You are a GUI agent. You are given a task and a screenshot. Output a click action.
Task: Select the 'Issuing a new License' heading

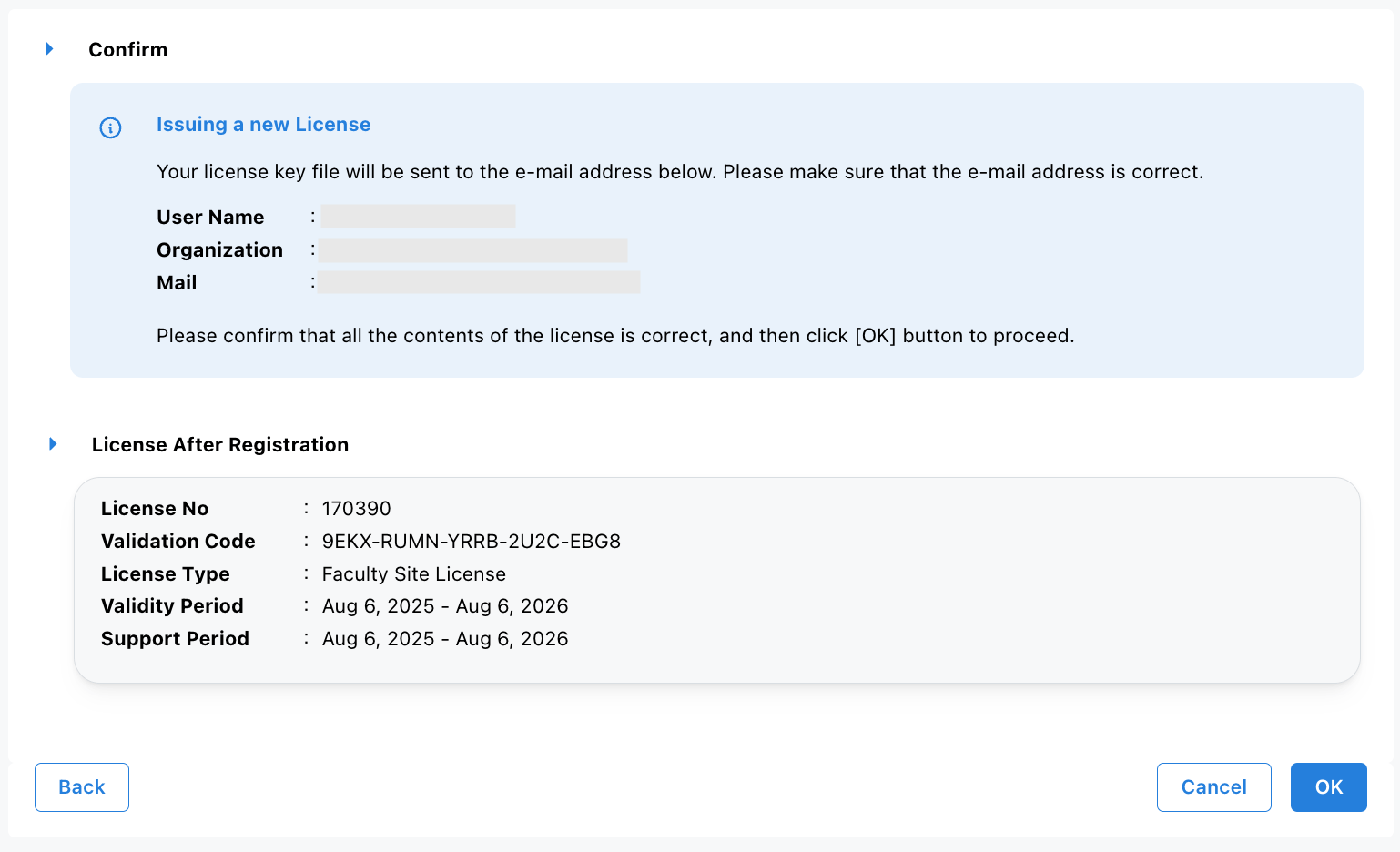coord(263,125)
